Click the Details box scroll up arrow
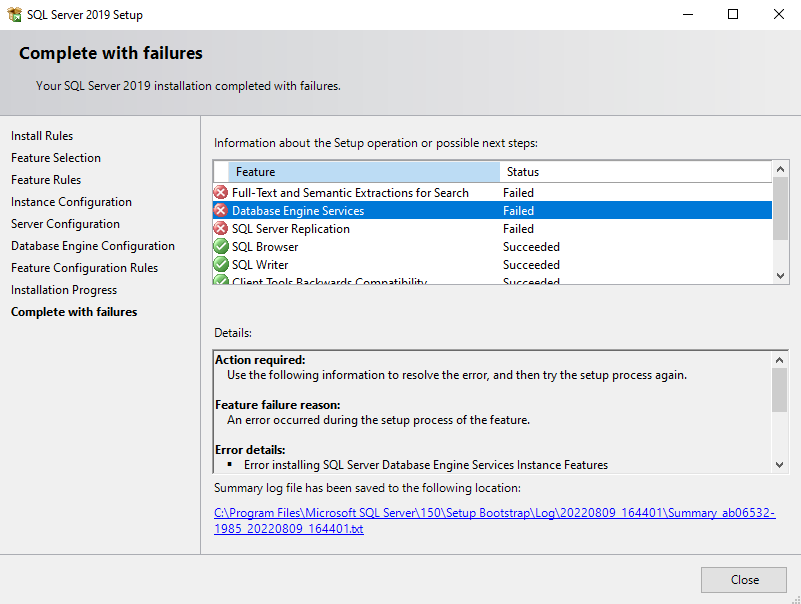Viewport: 801px width, 604px height. pyautogui.click(x=779, y=360)
